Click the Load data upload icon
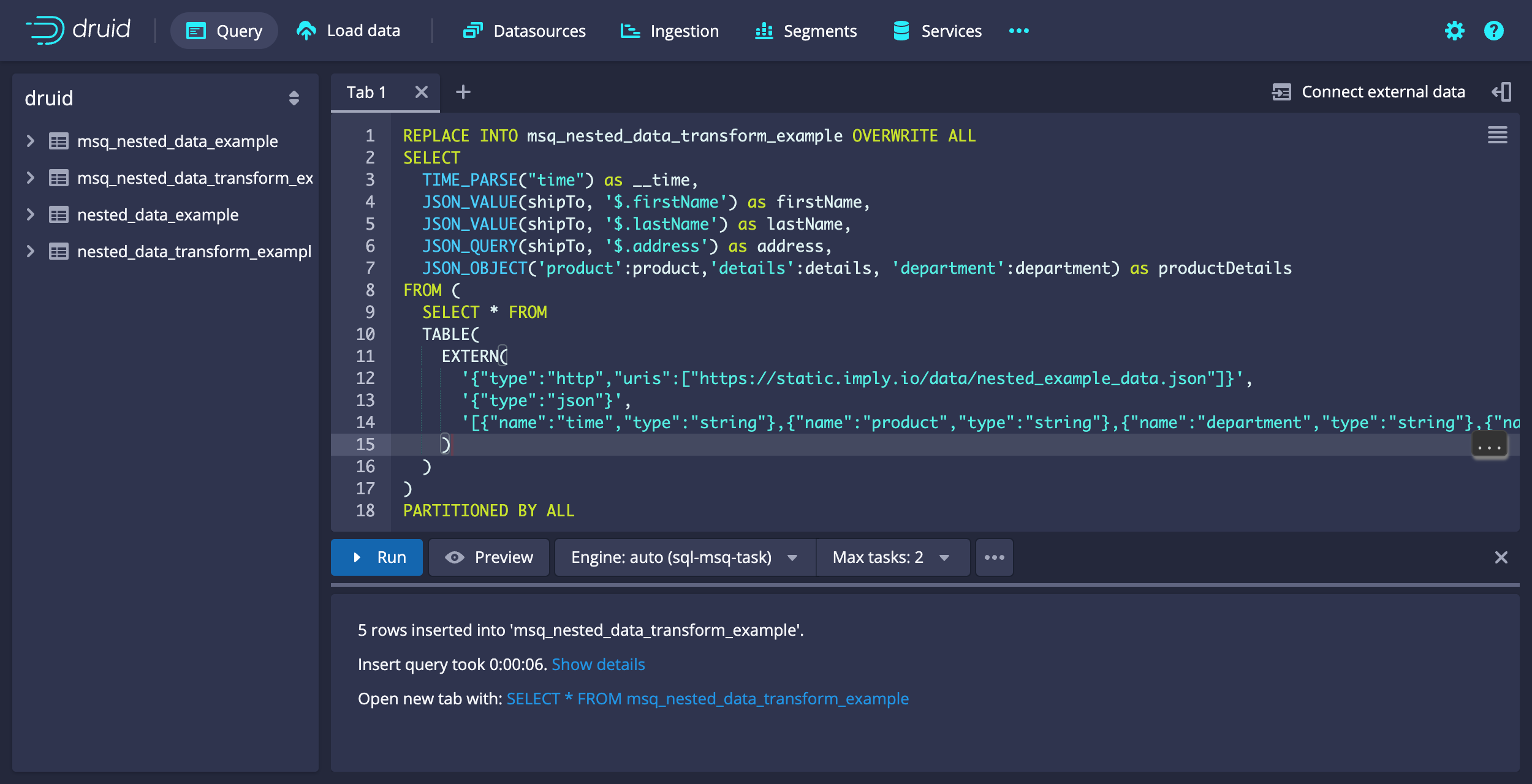Screen dimensions: 1532x784 306,30
